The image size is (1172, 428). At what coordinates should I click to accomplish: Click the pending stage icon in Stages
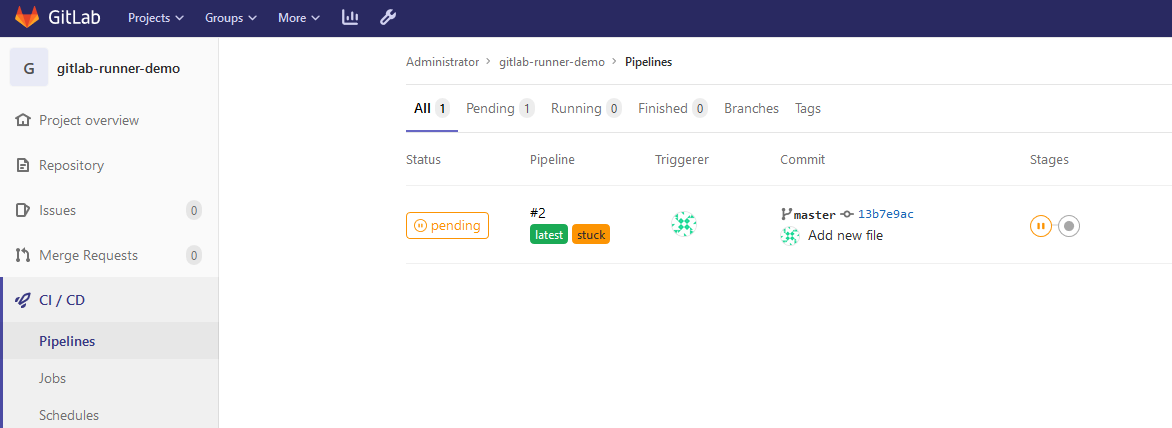(x=1040, y=226)
